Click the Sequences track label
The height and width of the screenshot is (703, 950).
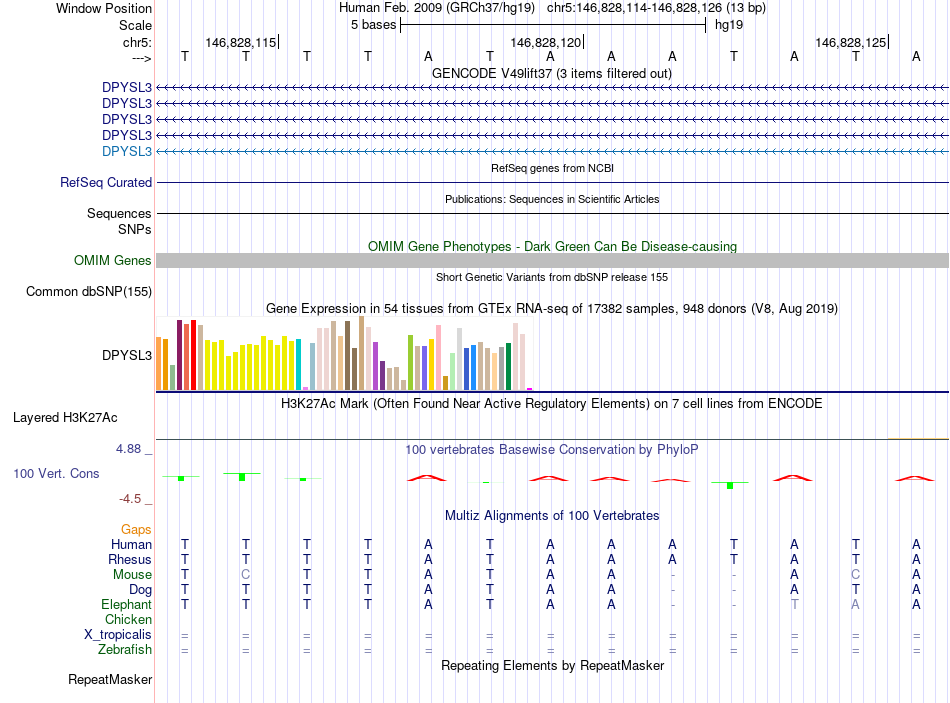[x=119, y=213]
